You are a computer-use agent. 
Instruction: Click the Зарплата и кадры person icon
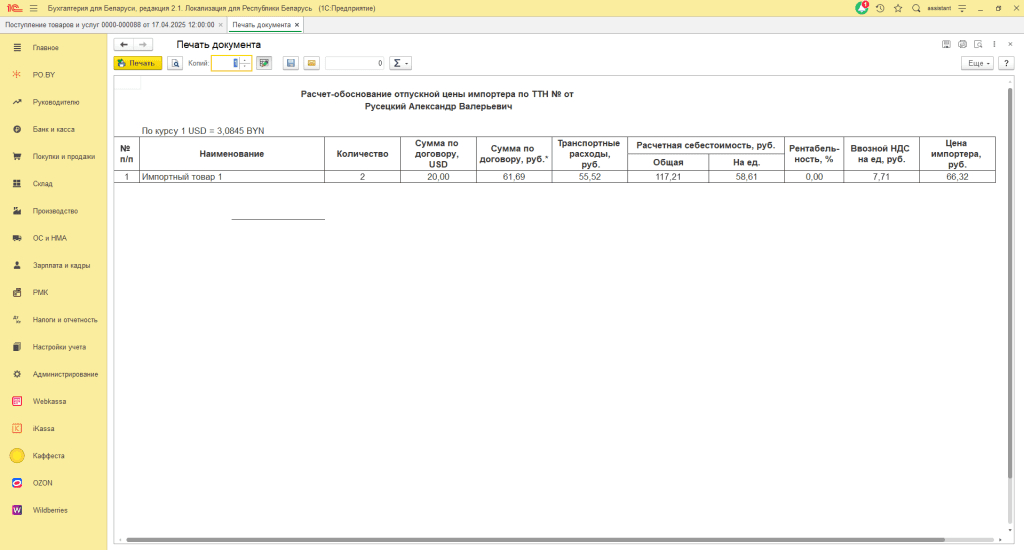coord(17,266)
